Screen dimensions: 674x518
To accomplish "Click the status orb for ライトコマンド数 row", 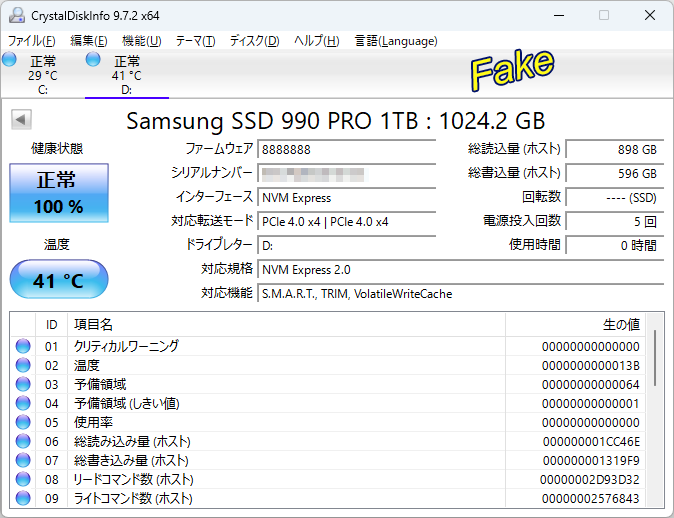I will pyautogui.click(x=23, y=498).
